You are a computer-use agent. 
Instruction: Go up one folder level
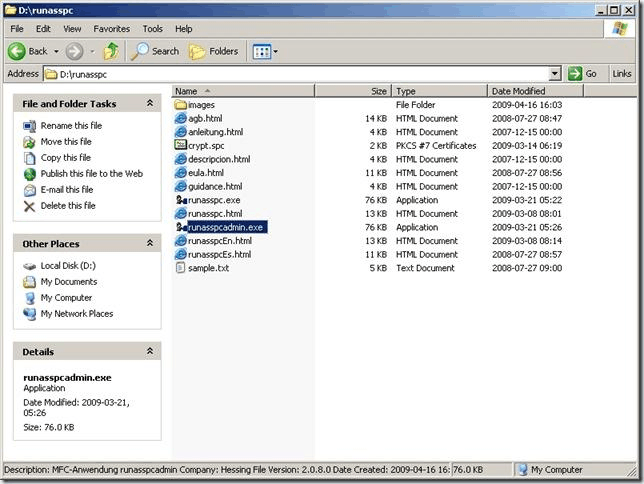[x=111, y=51]
